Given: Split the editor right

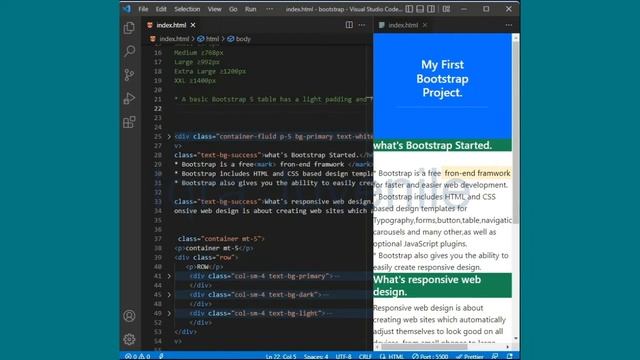Looking at the screenshot, I should click(349, 25).
